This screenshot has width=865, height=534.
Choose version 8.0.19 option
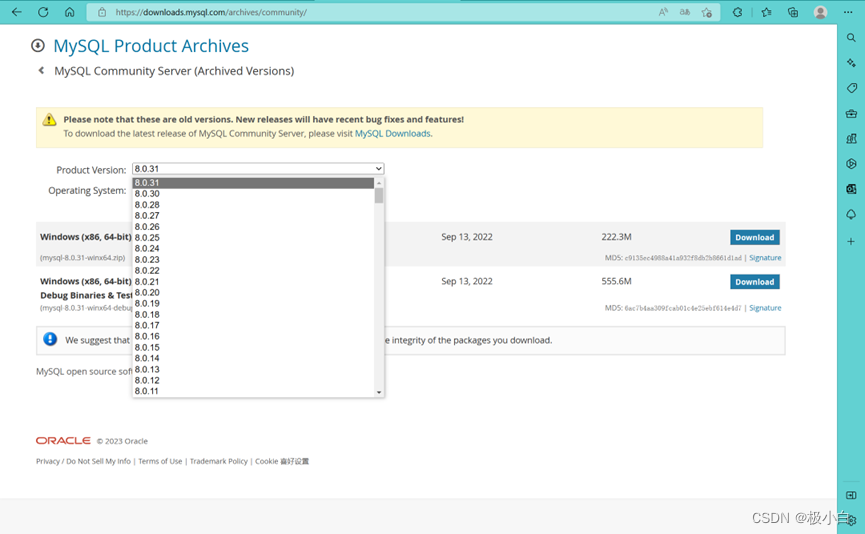point(253,303)
